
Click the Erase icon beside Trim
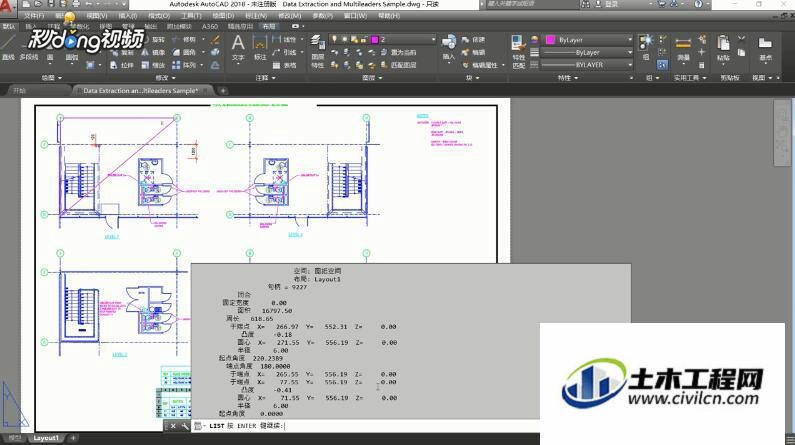[215, 39]
